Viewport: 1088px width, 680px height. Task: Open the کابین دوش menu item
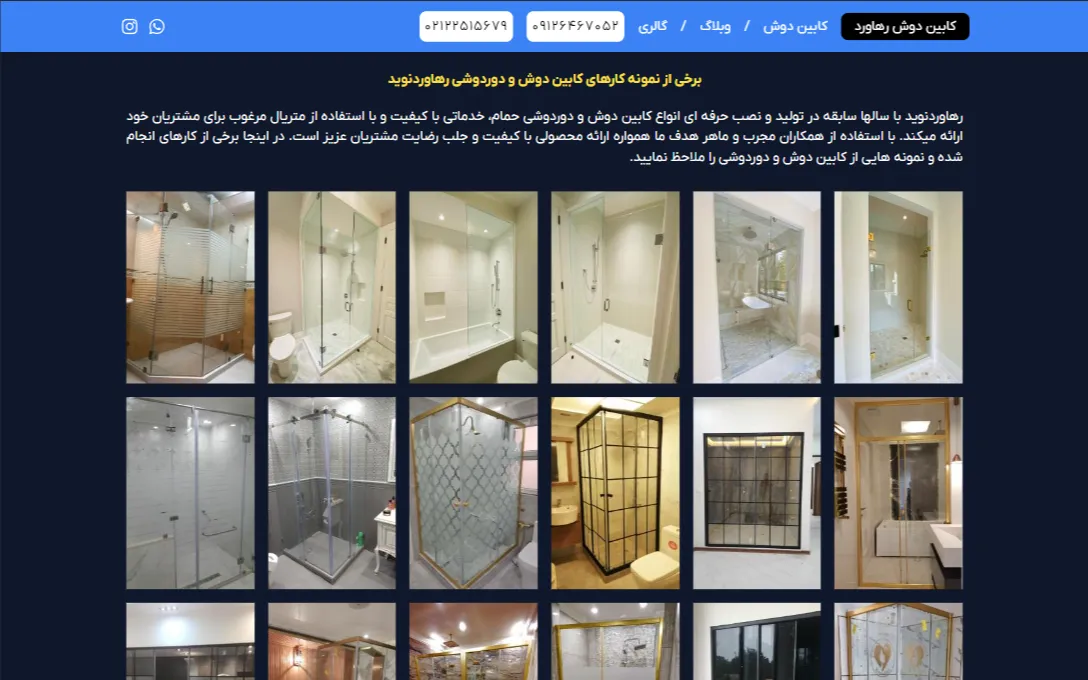pos(795,26)
